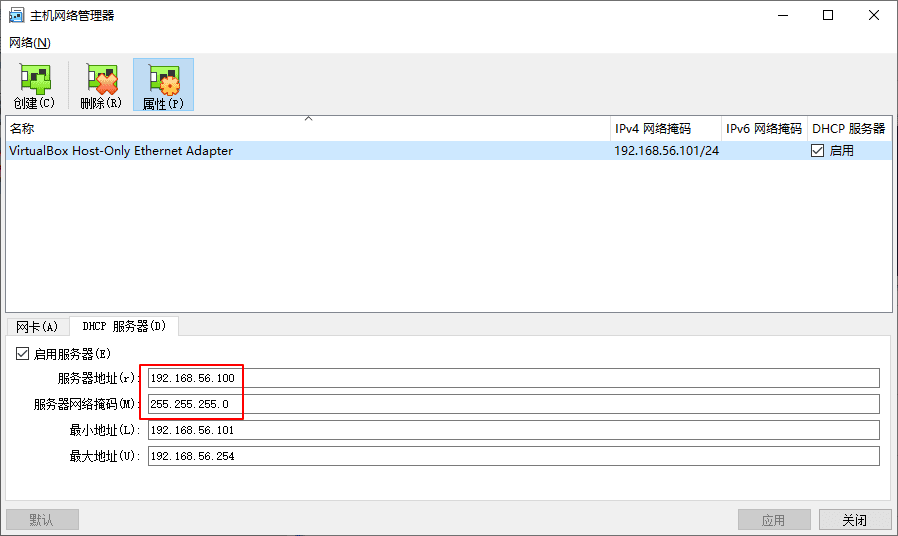The width and height of the screenshot is (898, 536).
Task: Click the 最大地址 input field
Action: 514,456
